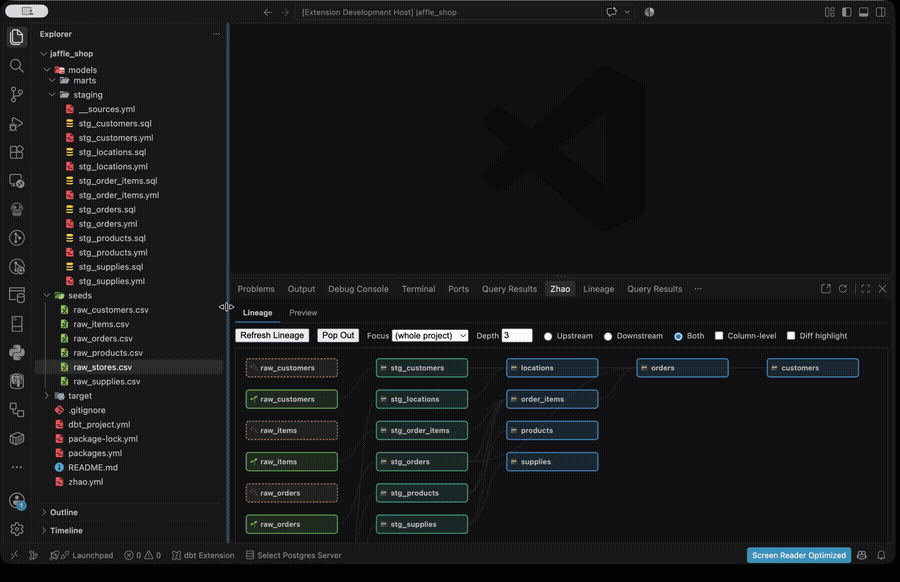The height and width of the screenshot is (582, 900).
Task: Click the Refresh Lineage button
Action: pos(272,335)
